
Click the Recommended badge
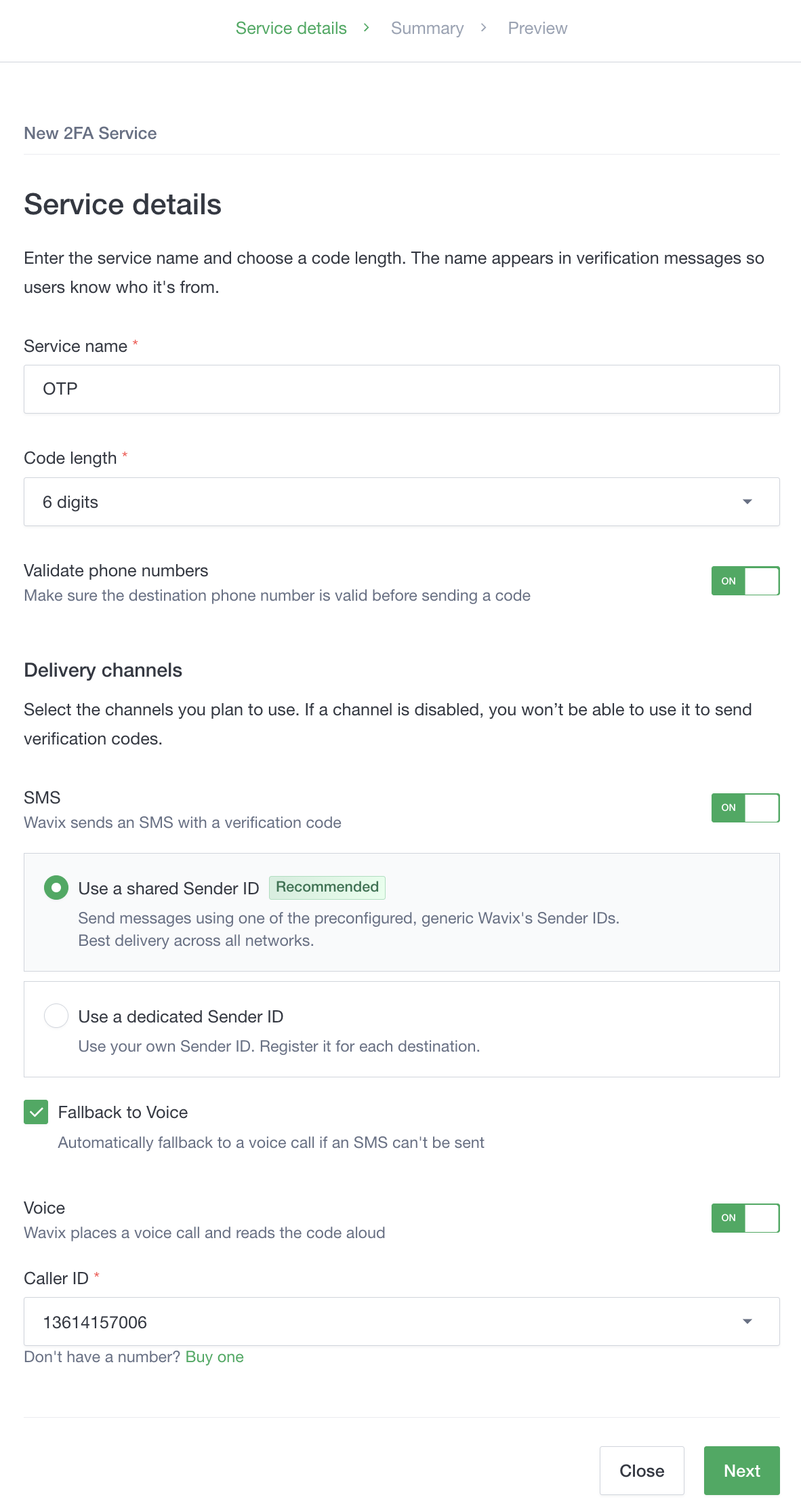(x=327, y=887)
